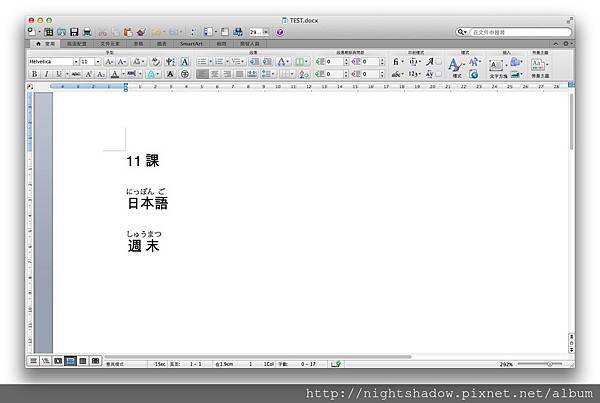
Task: Switch to the ribbon tab left of SmartArt
Action: [162, 44]
